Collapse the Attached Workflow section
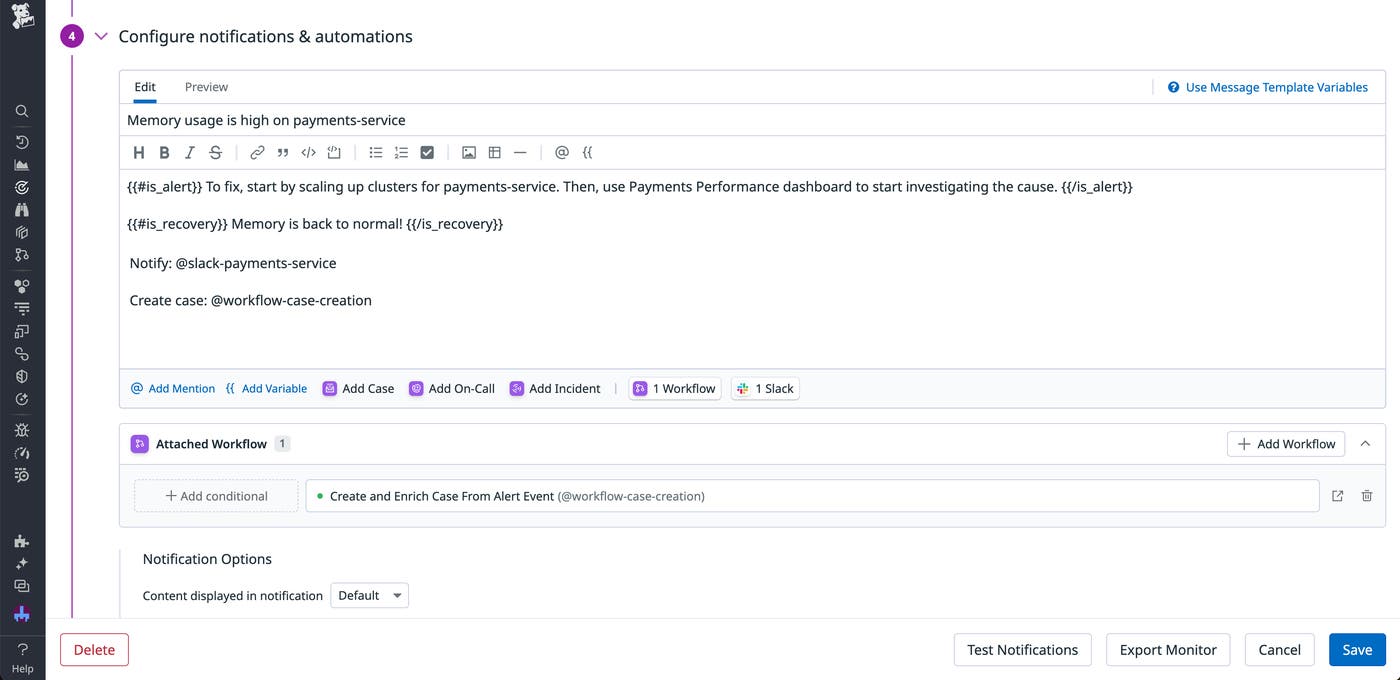This screenshot has height=680, width=1400. click(x=1366, y=443)
